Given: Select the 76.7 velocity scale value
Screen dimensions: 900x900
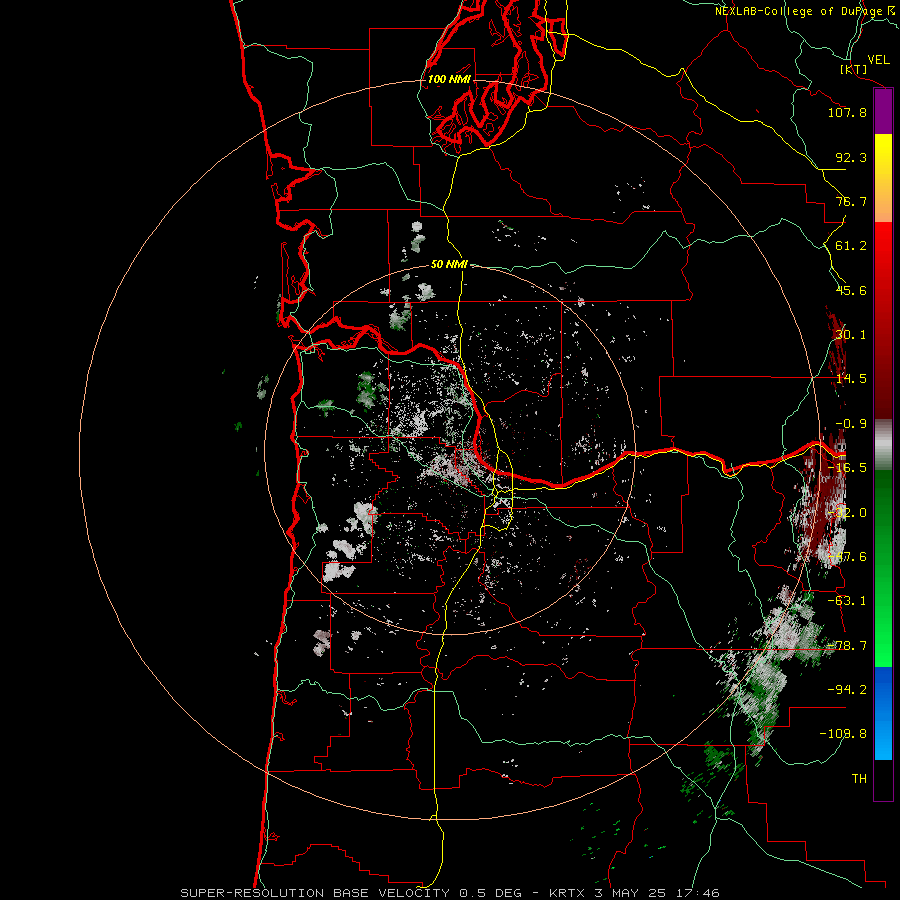Looking at the screenshot, I should [851, 201].
